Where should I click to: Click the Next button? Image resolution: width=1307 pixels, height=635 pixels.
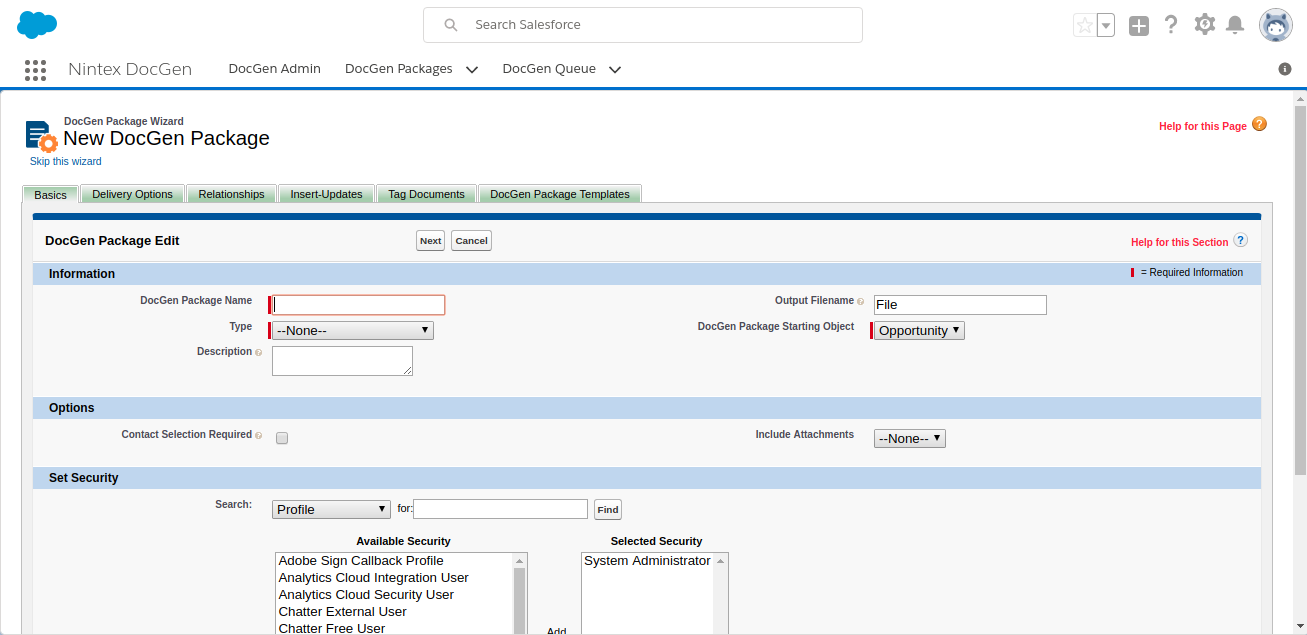point(430,241)
